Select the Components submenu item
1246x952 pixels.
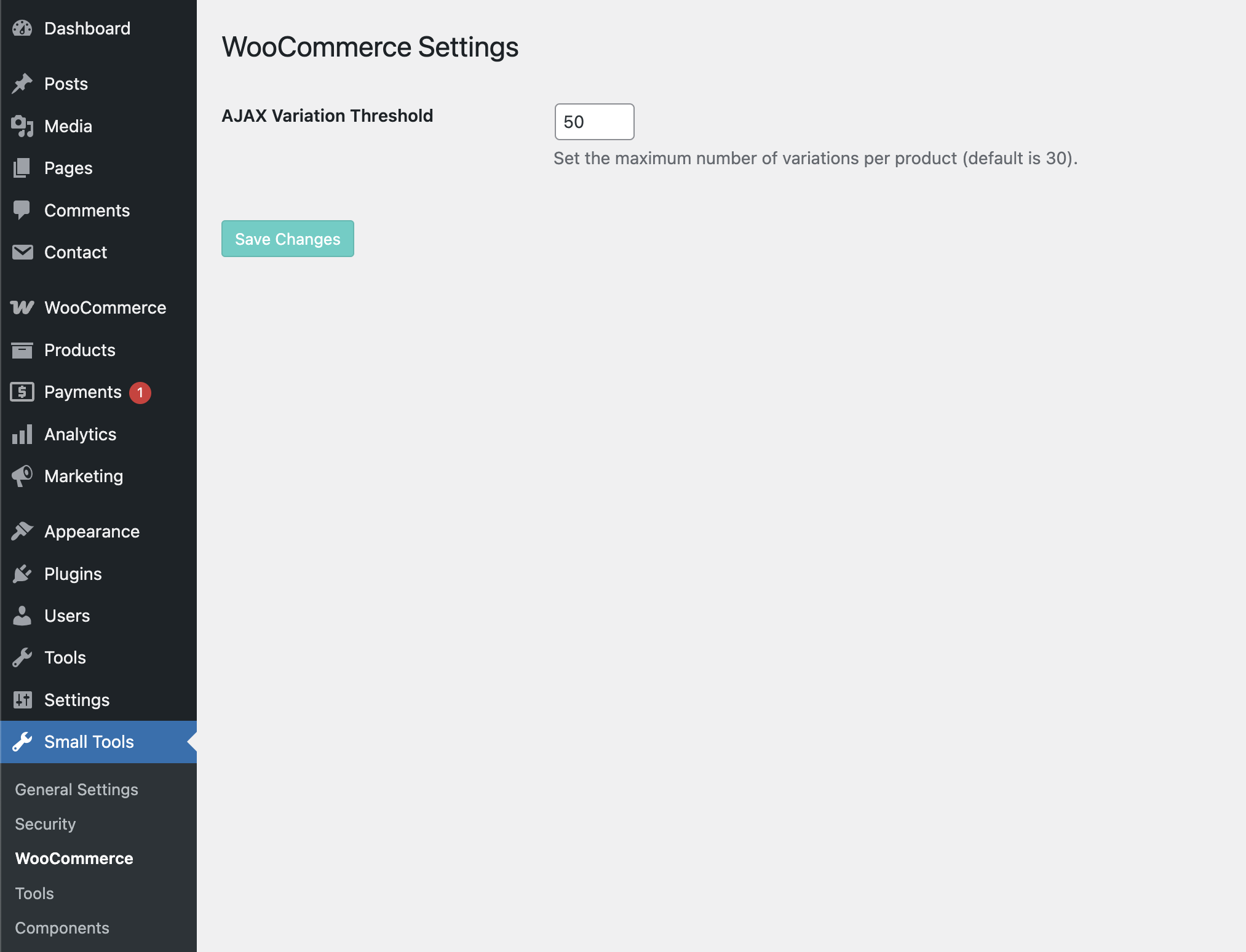click(62, 928)
